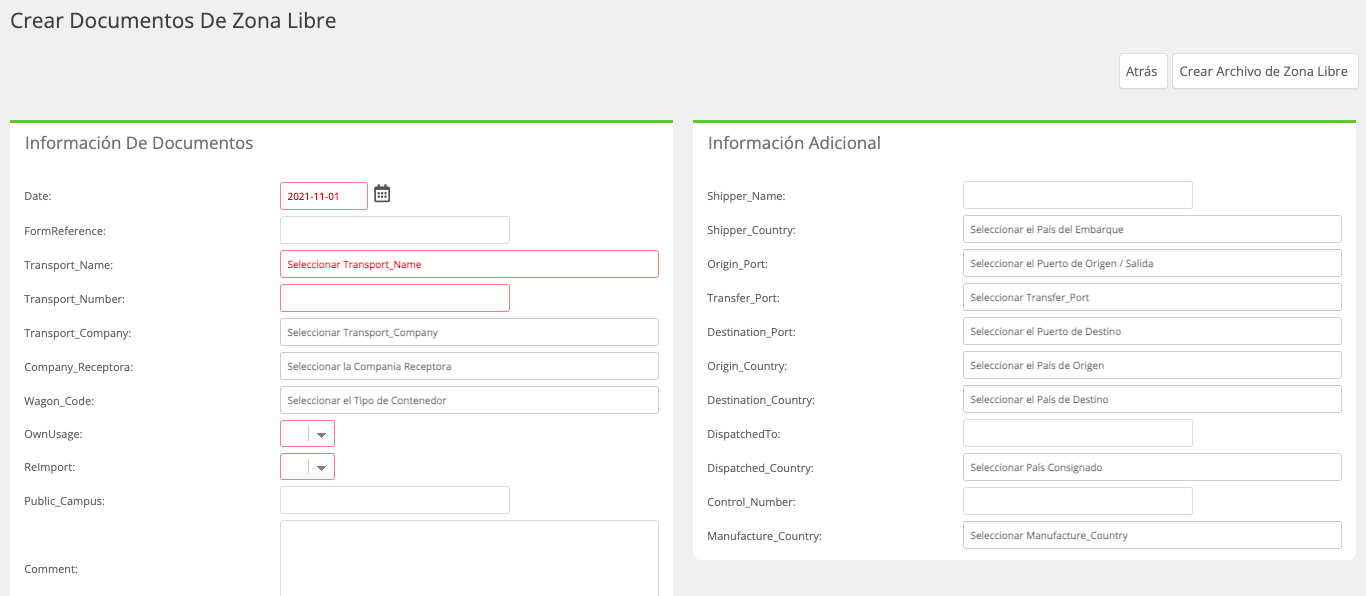
Task: Open the calendar date picker icon
Action: (382, 194)
